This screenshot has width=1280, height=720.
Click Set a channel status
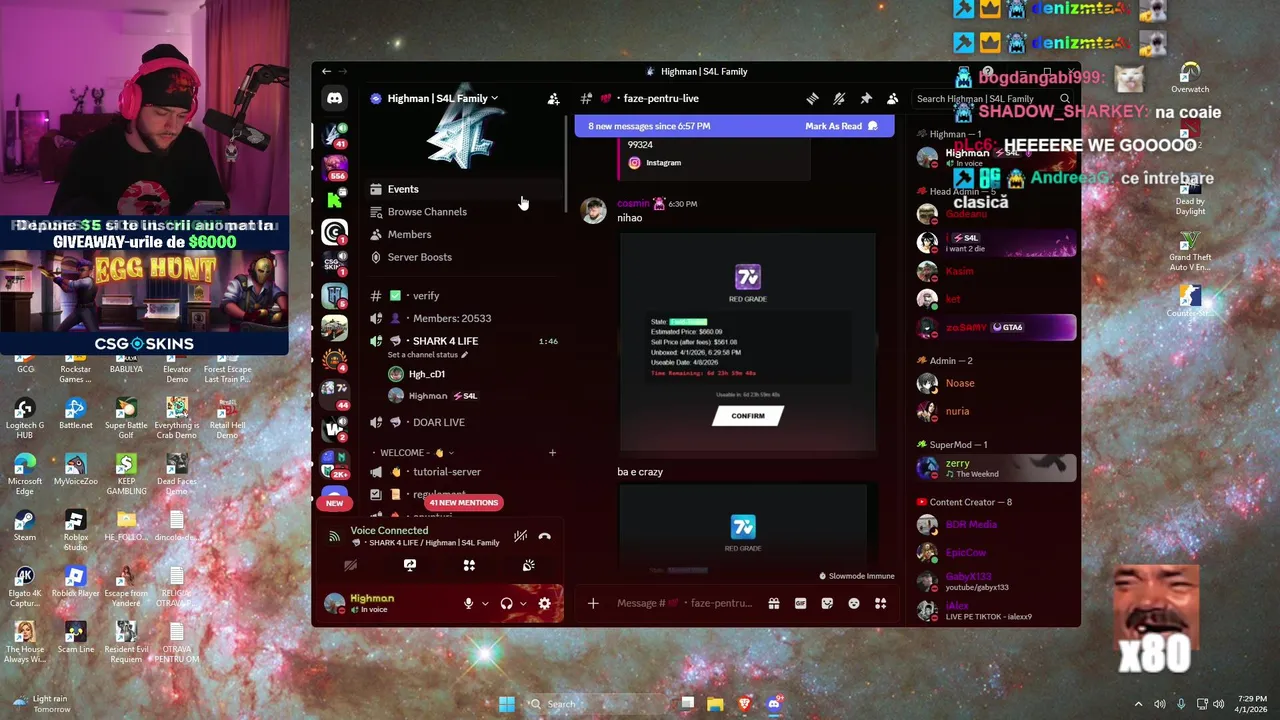pos(427,355)
